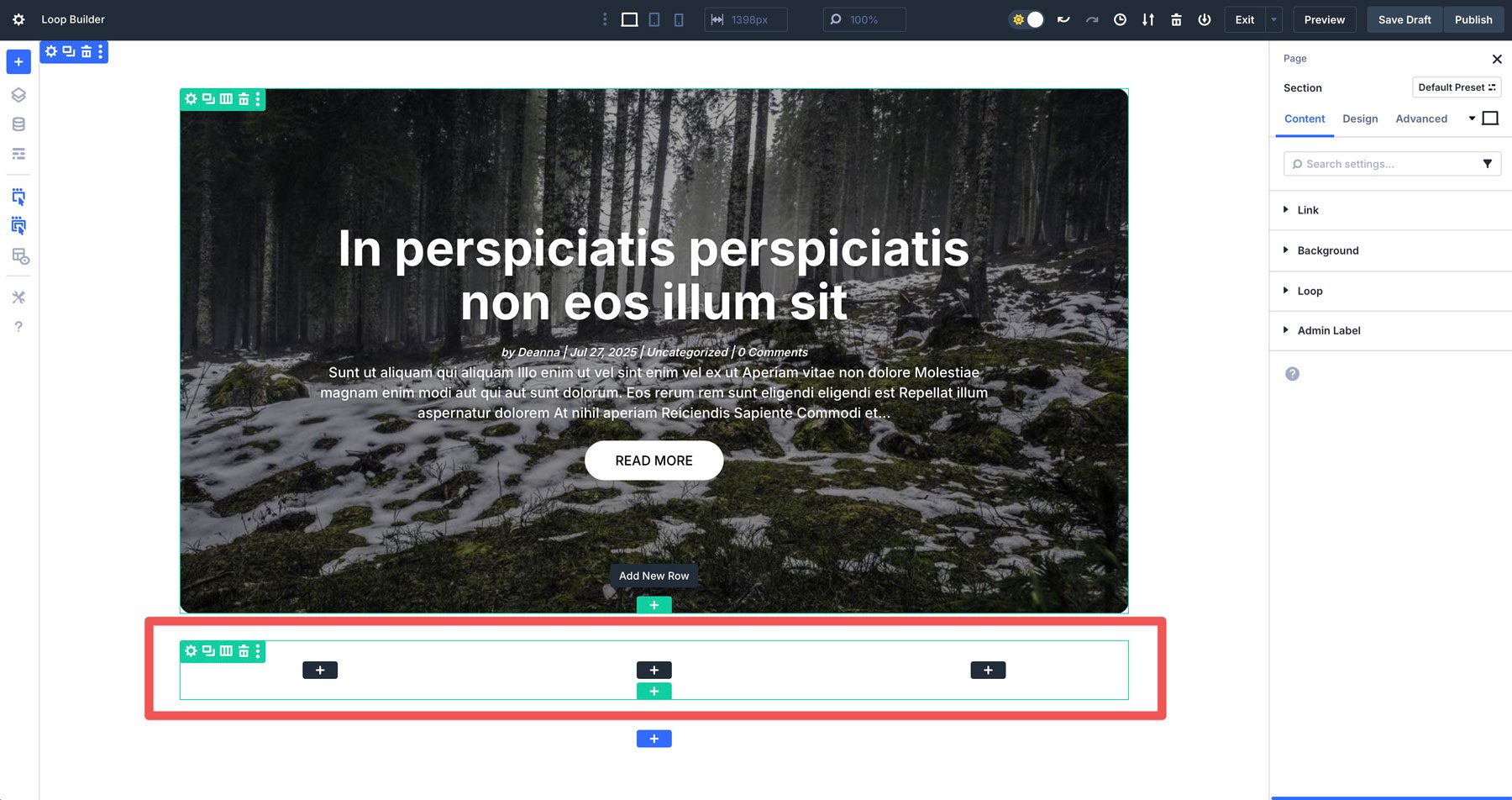
Task: Click the color swatch beside the Advanced tab
Action: [x=1491, y=118]
